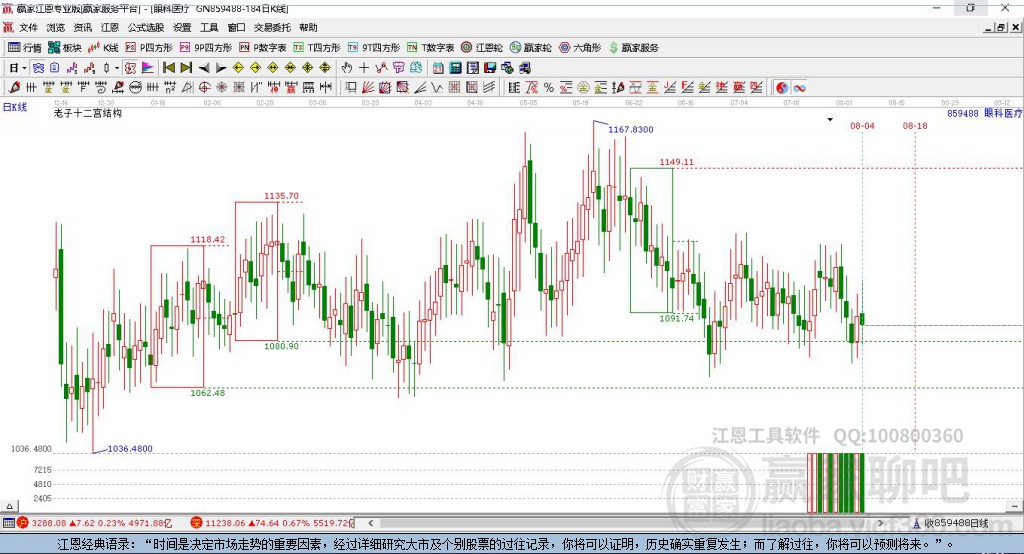The width and height of the screenshot is (1024, 554).
Task: Expand the 日 period dropdown
Action: click(24, 68)
